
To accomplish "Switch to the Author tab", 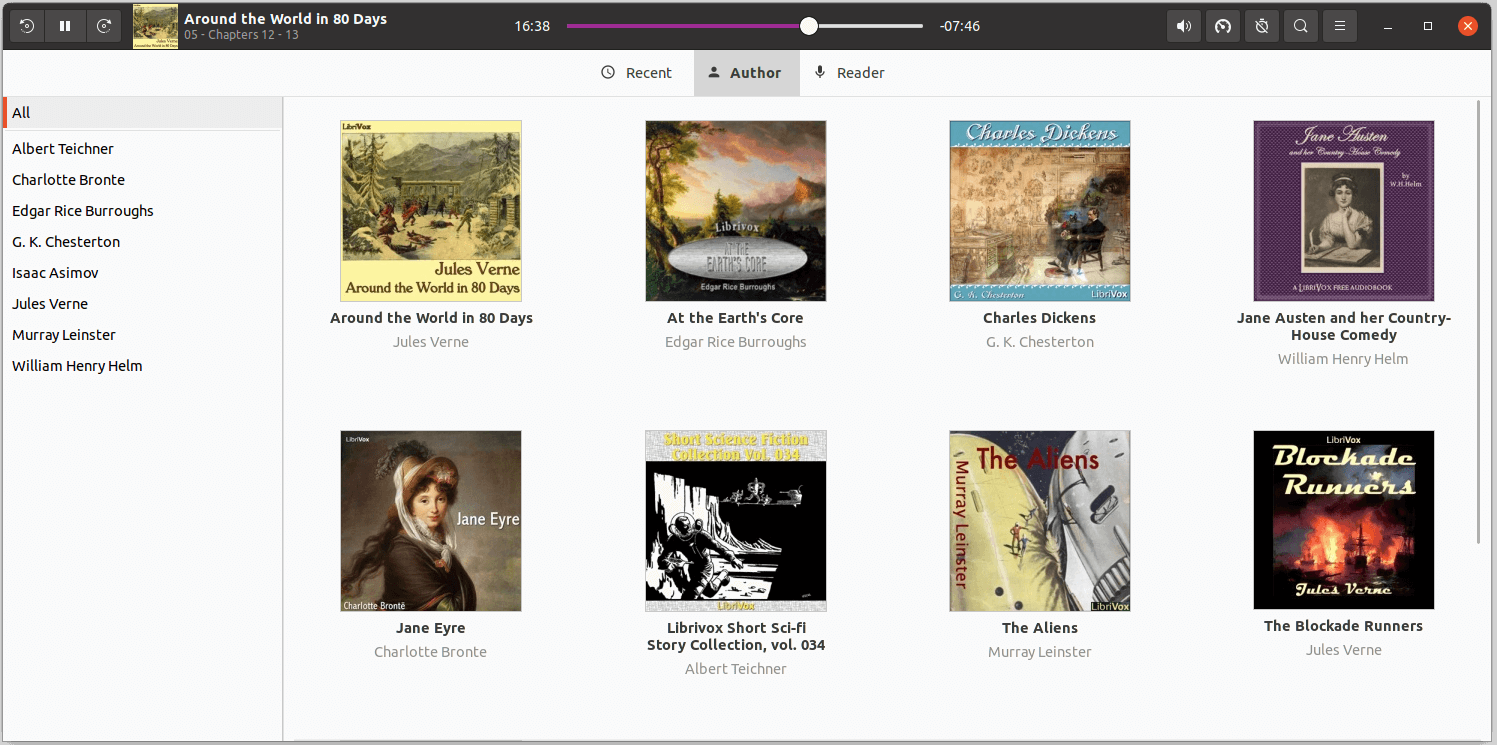I will (x=746, y=73).
